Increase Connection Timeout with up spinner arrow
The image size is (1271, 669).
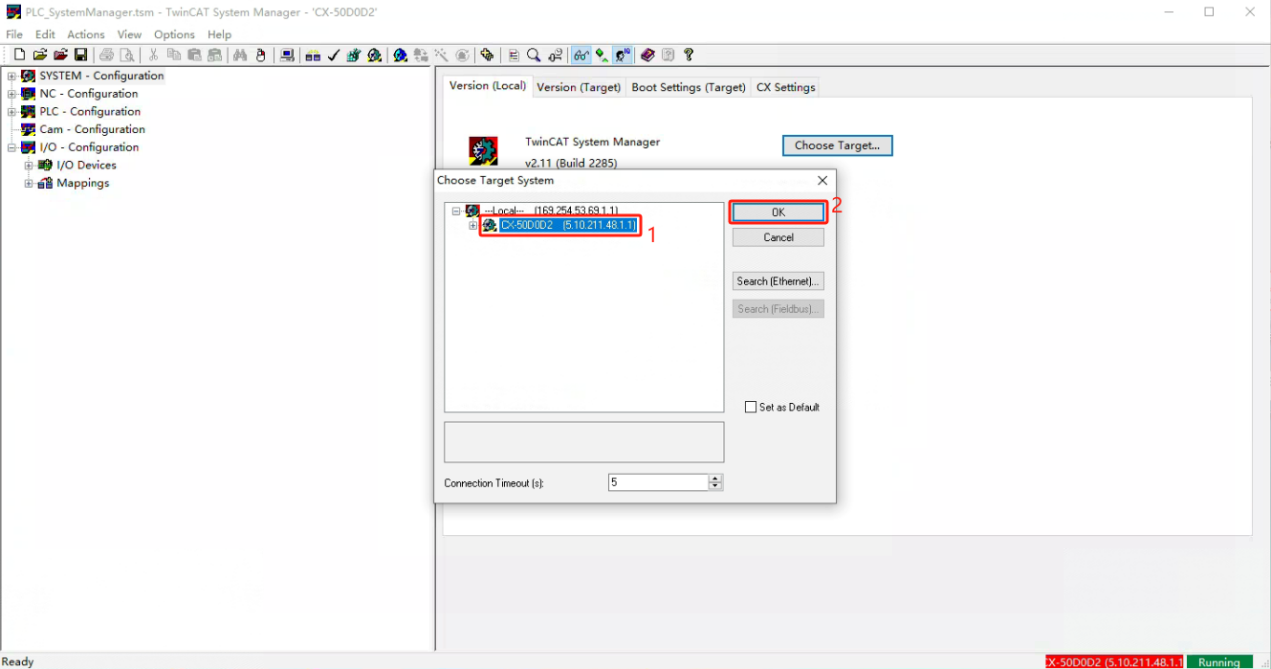715,478
